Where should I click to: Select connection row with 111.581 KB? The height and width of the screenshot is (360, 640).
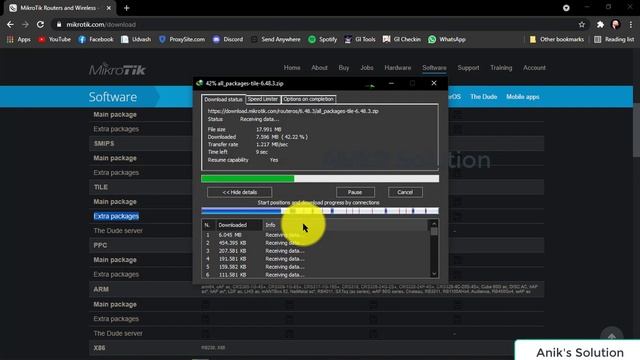click(x=315, y=275)
